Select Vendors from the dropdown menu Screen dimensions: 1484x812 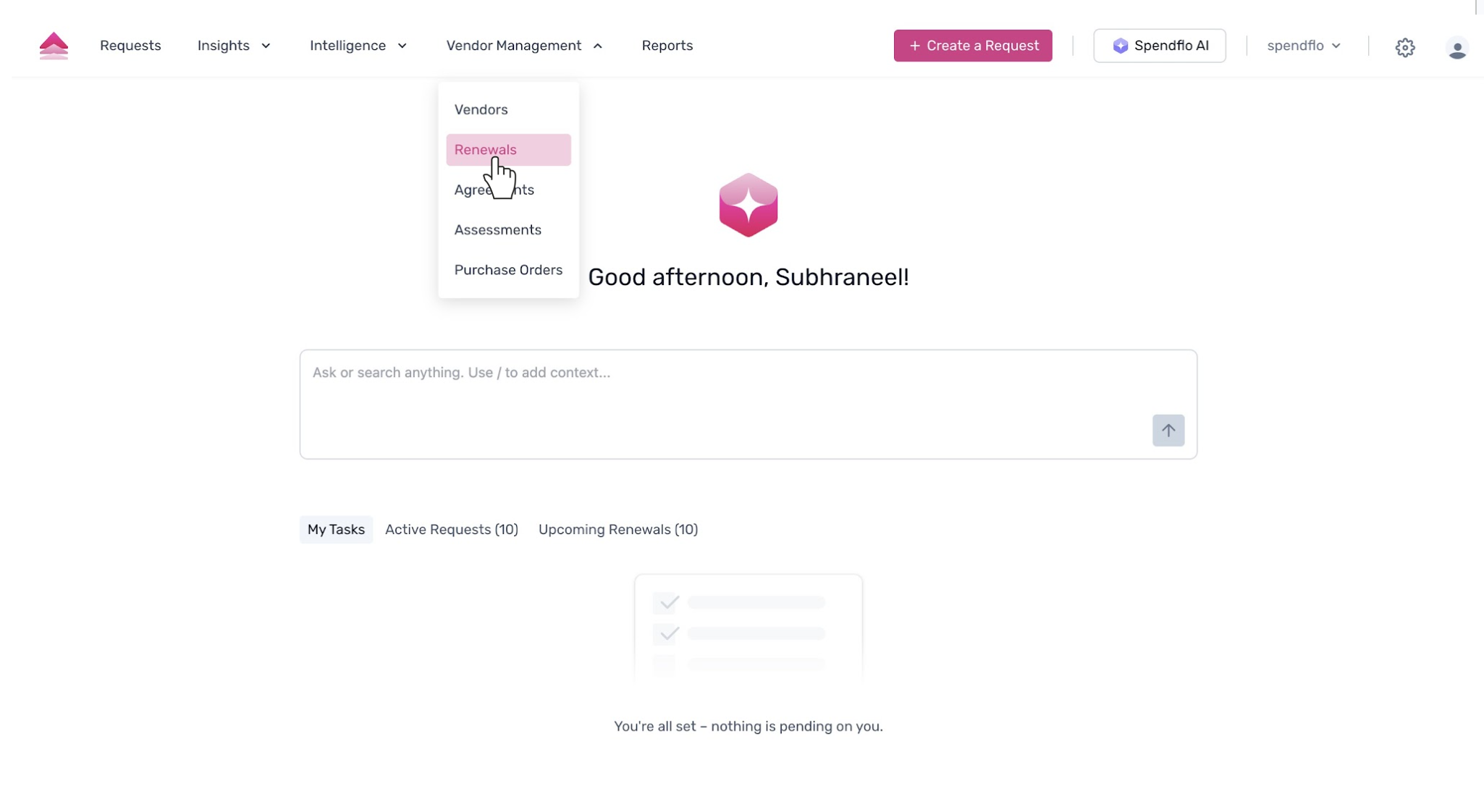pos(481,109)
